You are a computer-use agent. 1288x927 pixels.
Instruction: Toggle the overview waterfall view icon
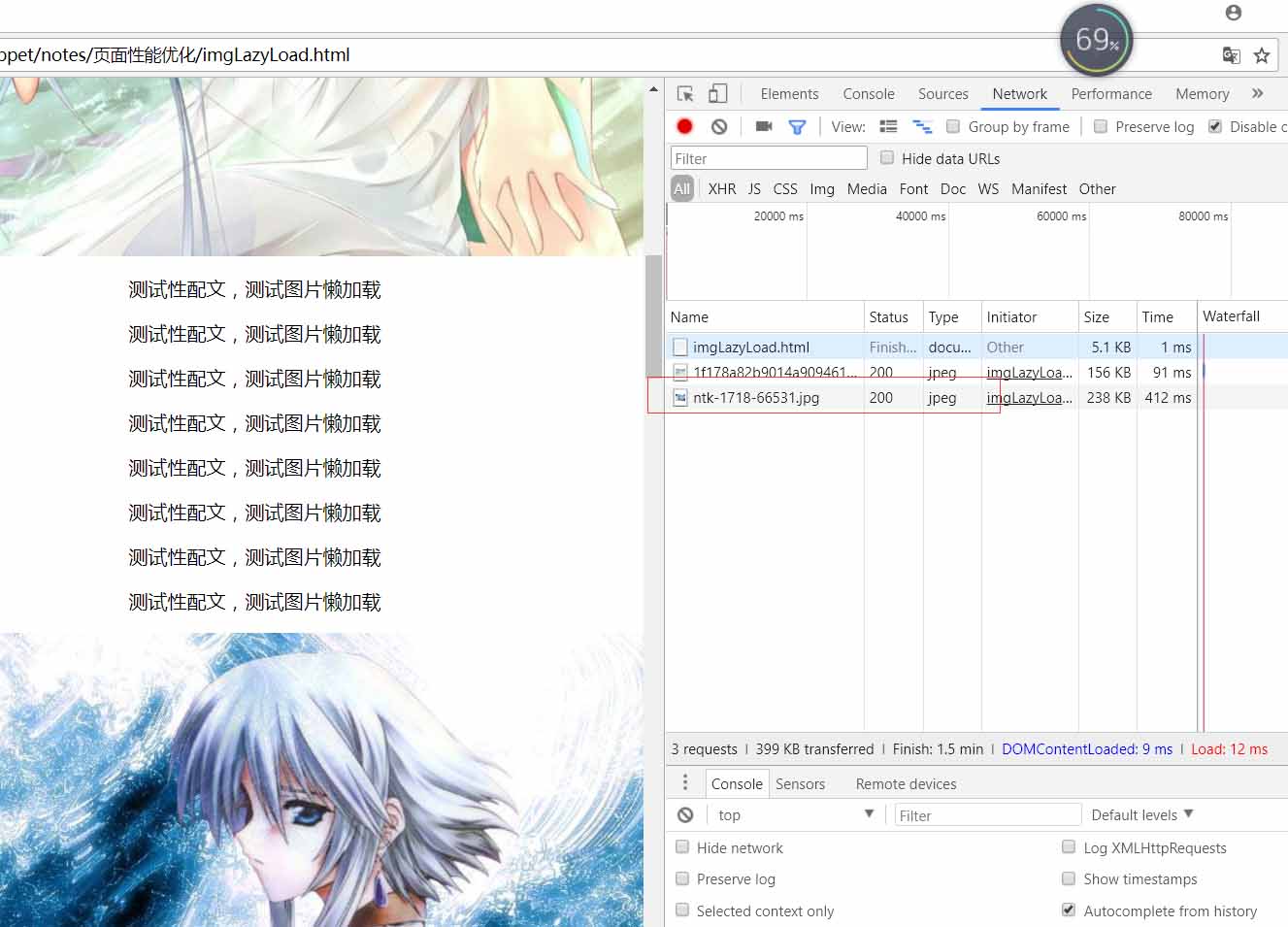922,126
